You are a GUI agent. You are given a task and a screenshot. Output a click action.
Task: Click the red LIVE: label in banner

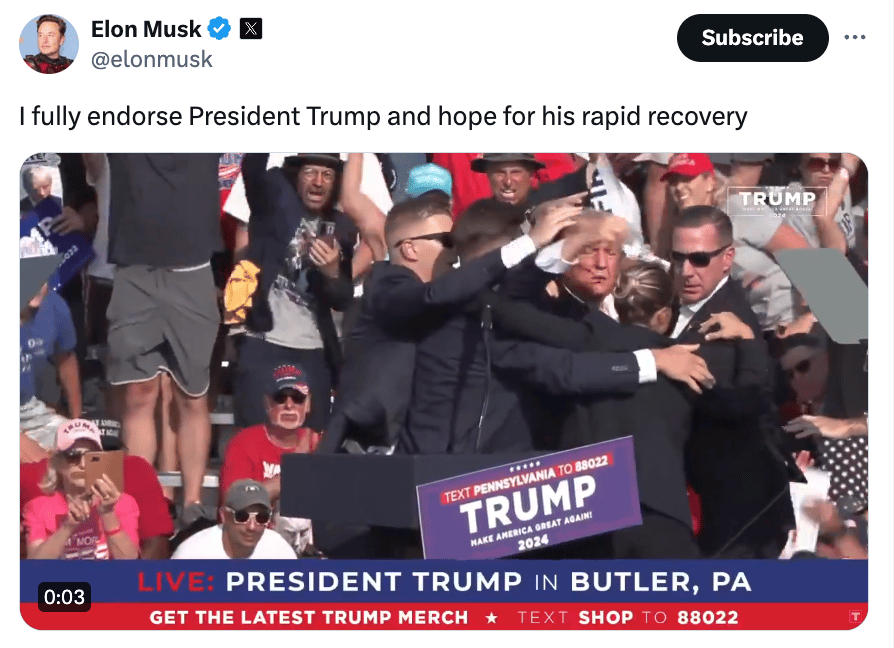176,582
